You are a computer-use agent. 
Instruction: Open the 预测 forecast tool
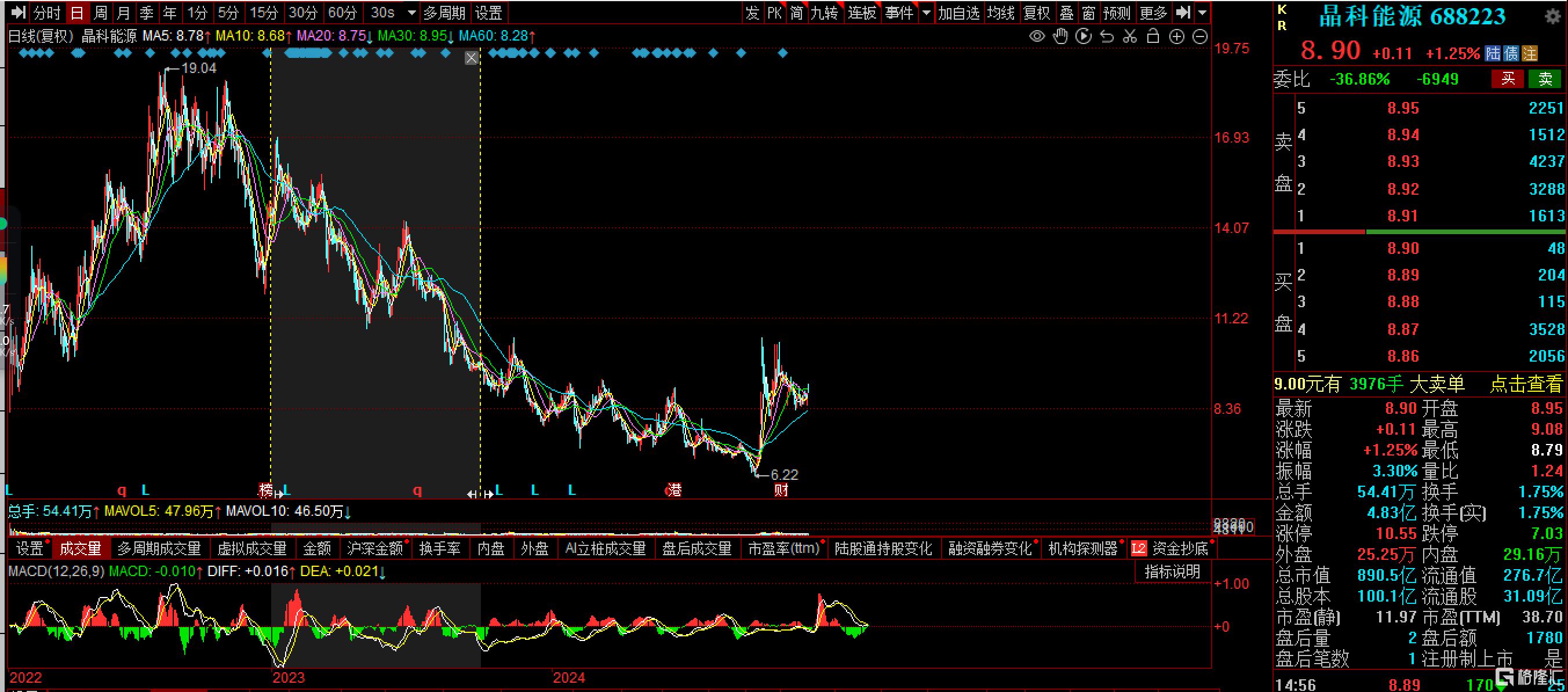(1117, 12)
